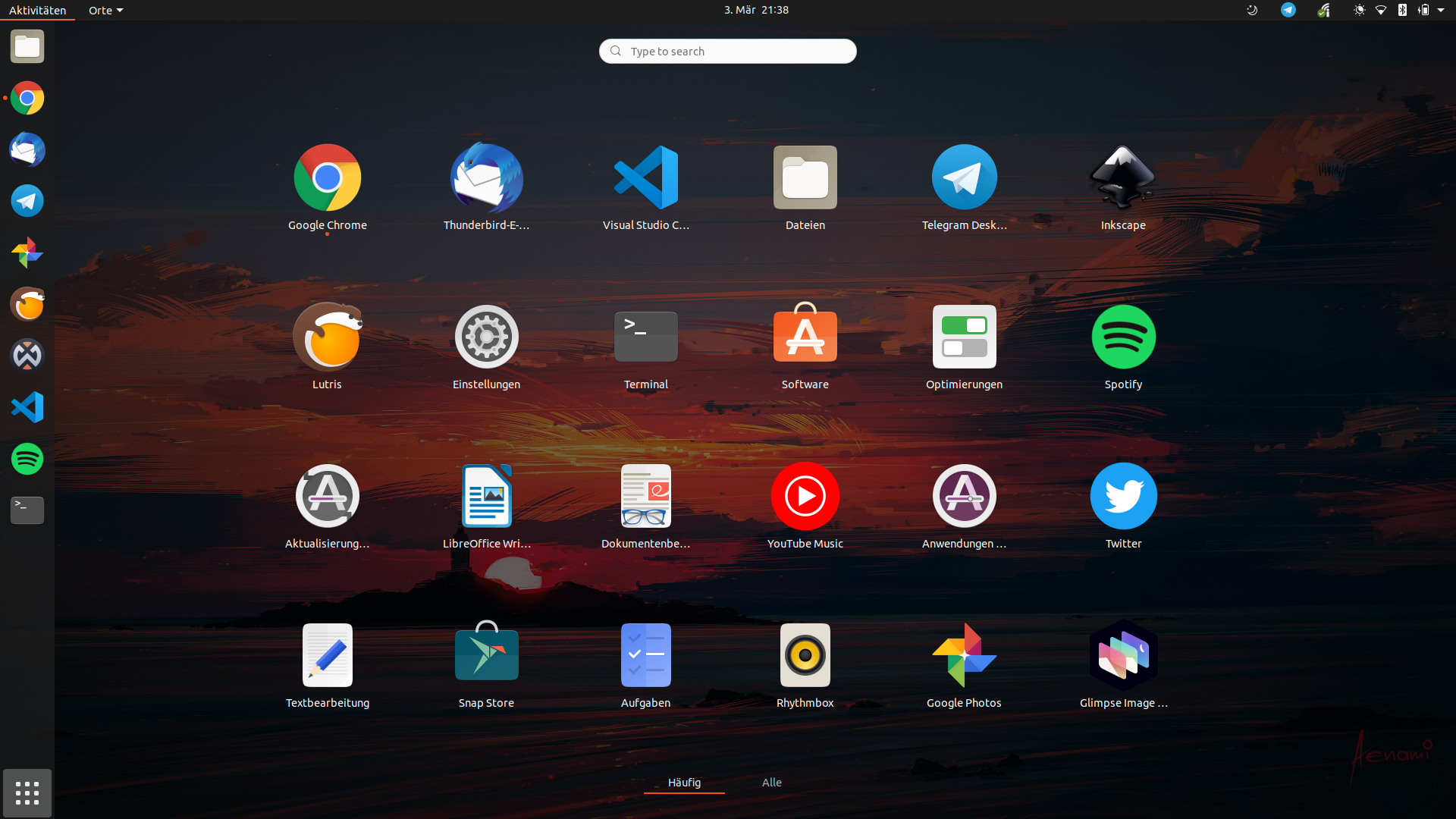
Task: Click the Google Photos pinwheel in the dock
Action: [x=27, y=253]
